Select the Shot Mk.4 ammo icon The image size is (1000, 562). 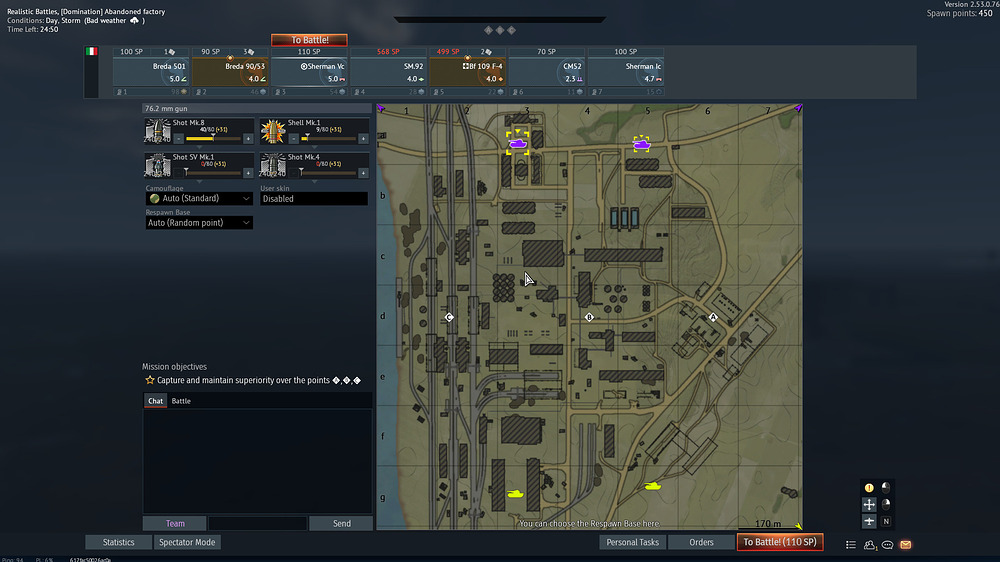272,165
